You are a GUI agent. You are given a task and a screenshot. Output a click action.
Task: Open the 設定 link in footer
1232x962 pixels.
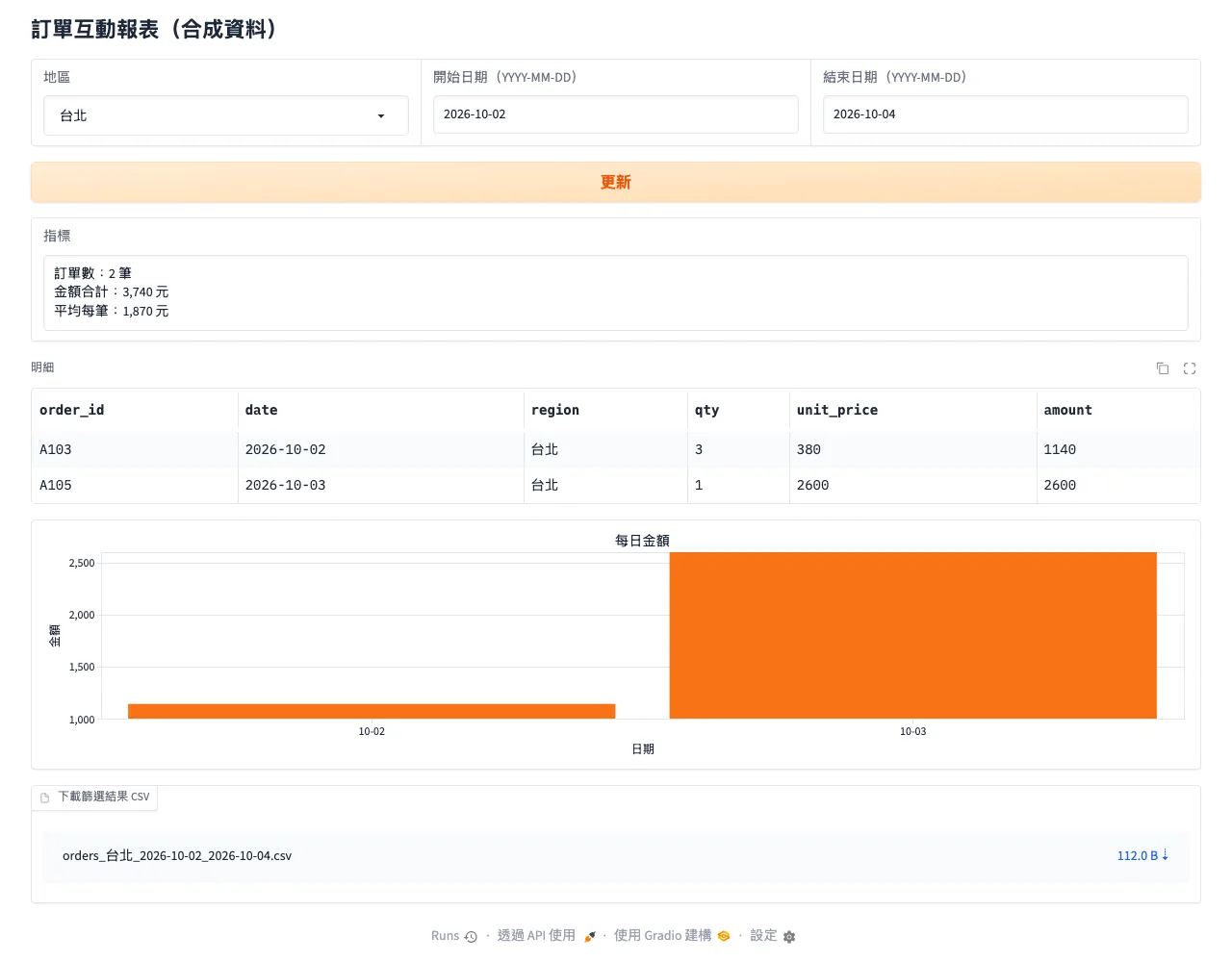click(x=763, y=936)
